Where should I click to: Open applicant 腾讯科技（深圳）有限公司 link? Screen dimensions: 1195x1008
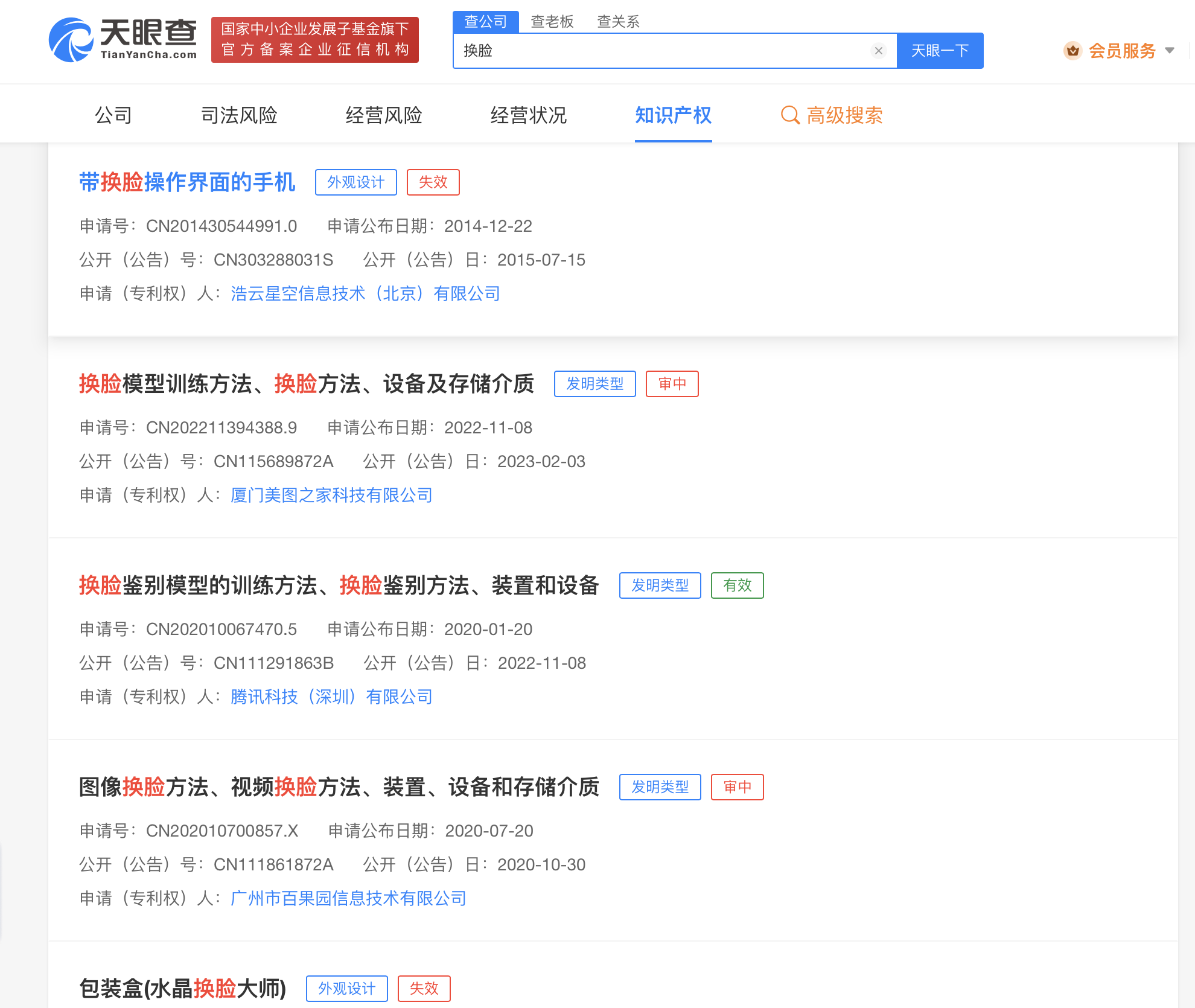[x=331, y=697]
